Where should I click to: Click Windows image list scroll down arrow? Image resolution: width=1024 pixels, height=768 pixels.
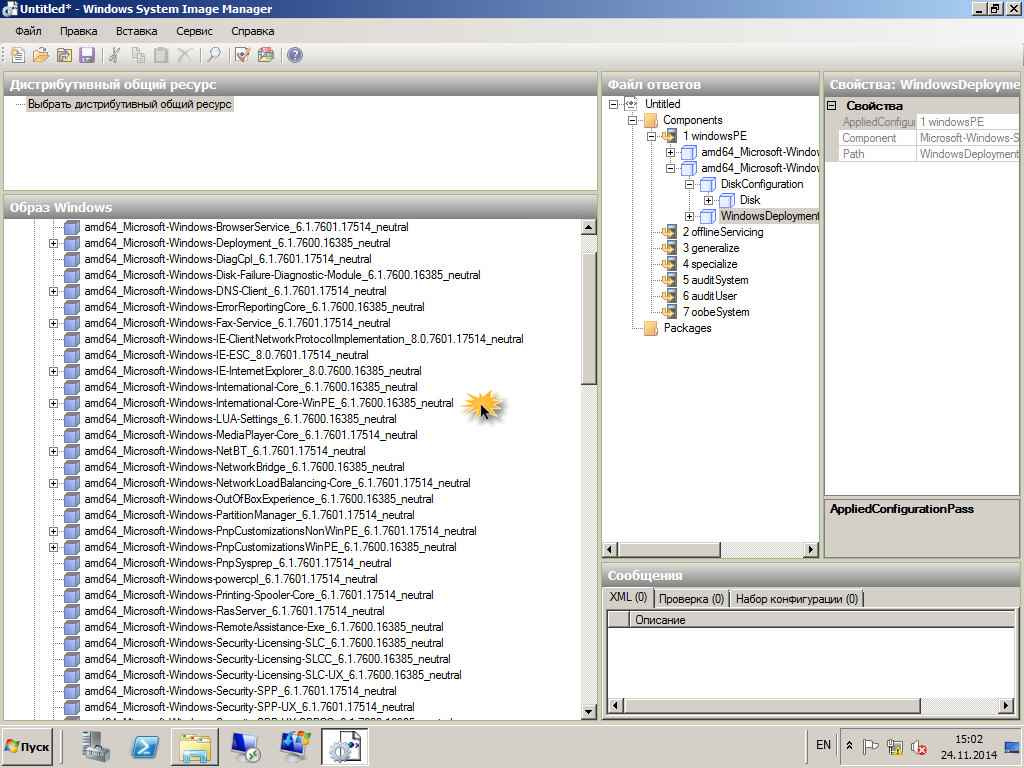tap(588, 712)
